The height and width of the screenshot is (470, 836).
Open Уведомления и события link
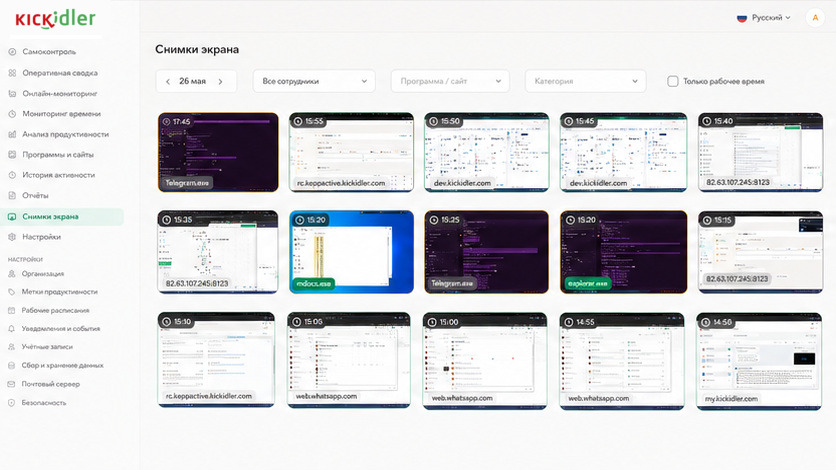[61, 328]
